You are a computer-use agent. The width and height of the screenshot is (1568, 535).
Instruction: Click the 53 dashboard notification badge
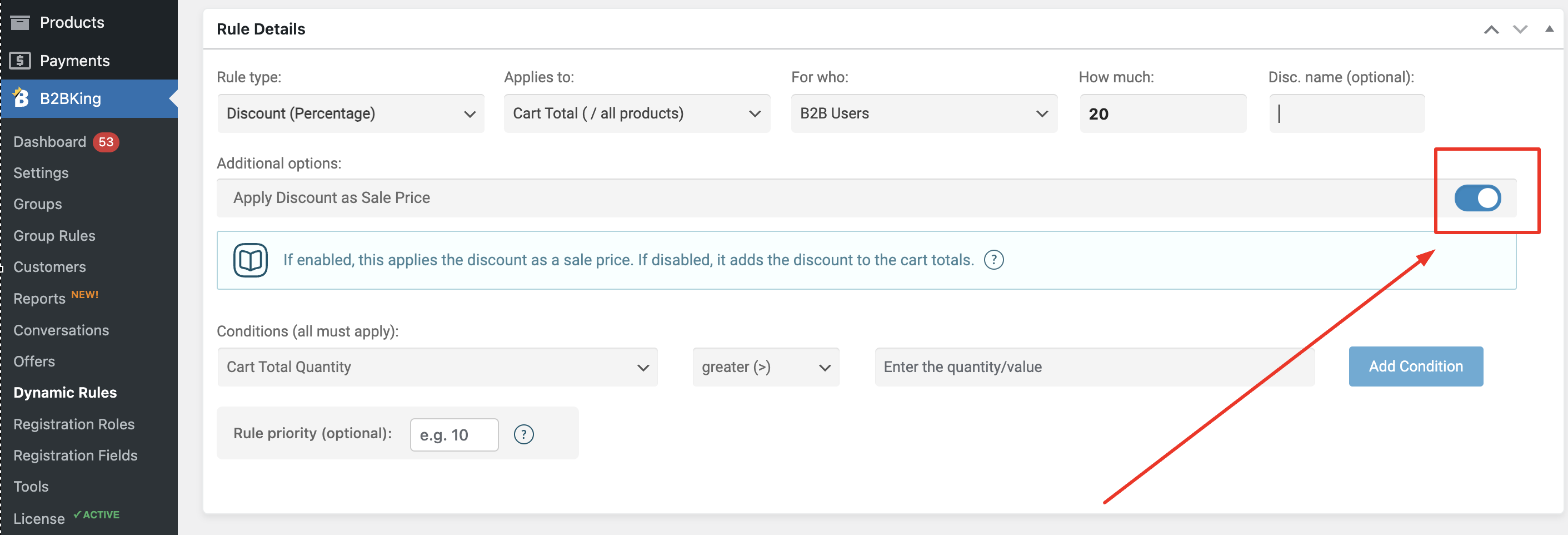(x=106, y=142)
